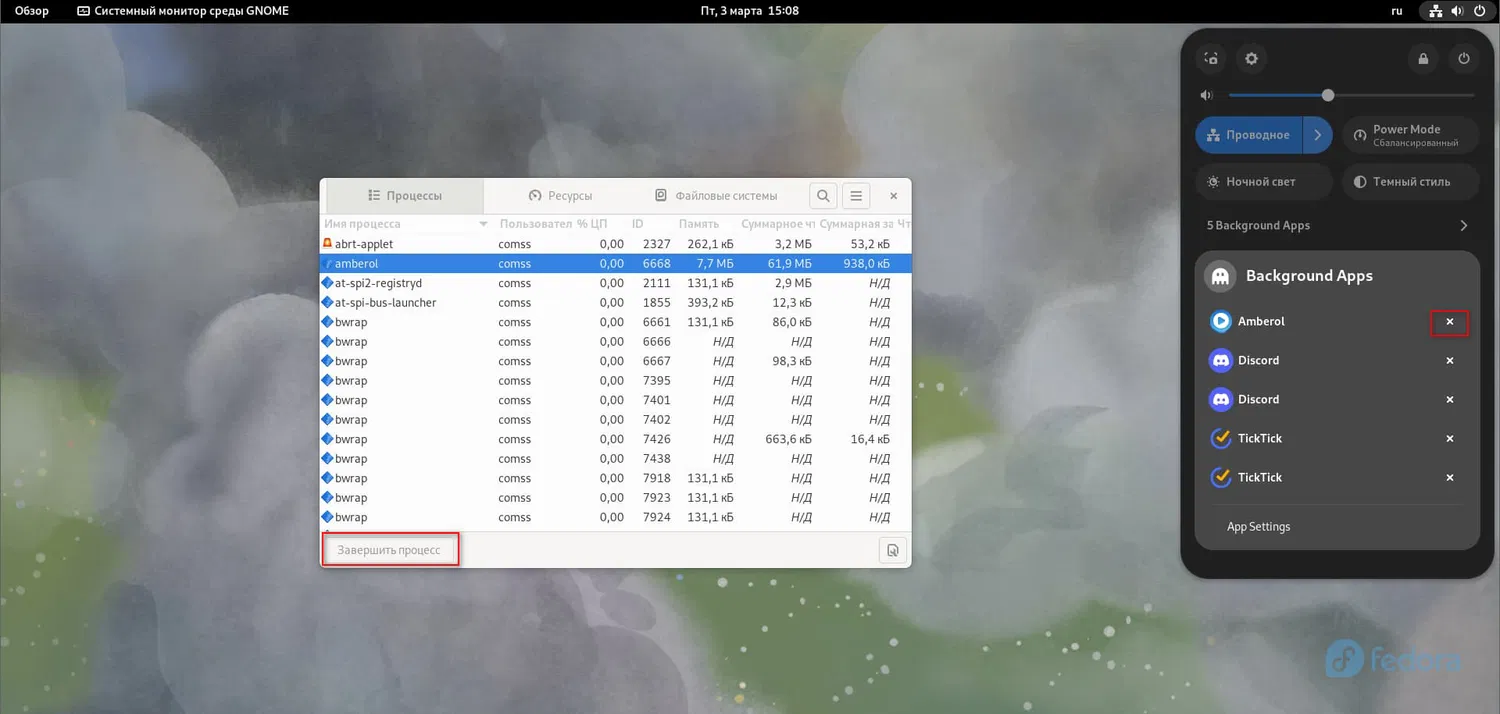Viewport: 1500px width, 714px height.
Task: Enable Ночной свет night light
Action: point(1264,182)
